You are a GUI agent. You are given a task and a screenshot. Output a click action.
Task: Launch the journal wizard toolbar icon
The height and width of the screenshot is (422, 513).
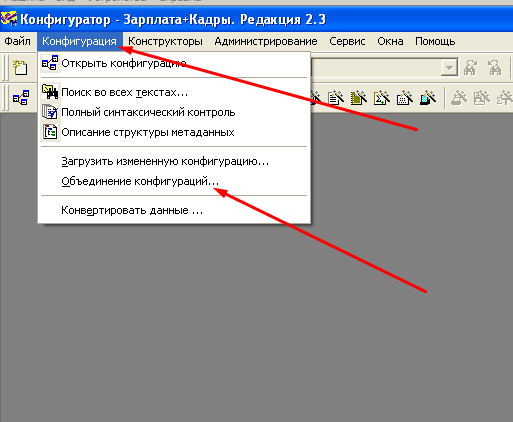[359, 98]
